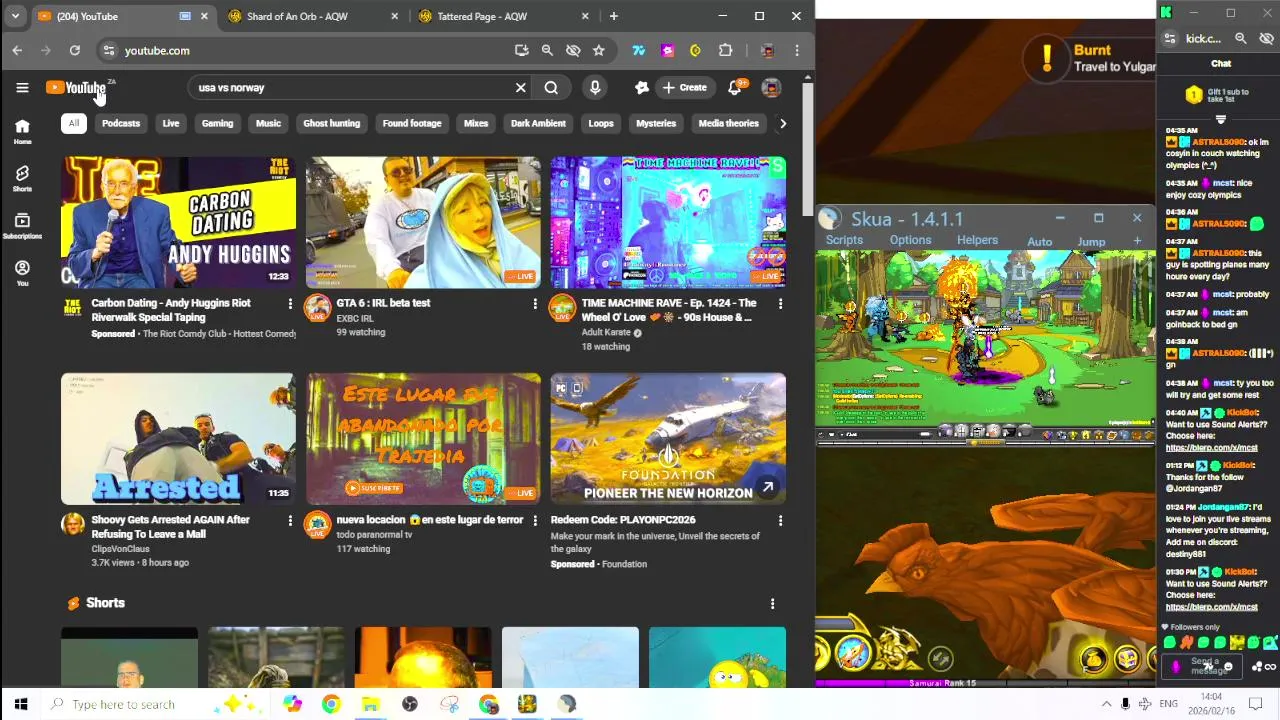Open Carbon Dating Andy Huggins thumbnail

click(178, 222)
